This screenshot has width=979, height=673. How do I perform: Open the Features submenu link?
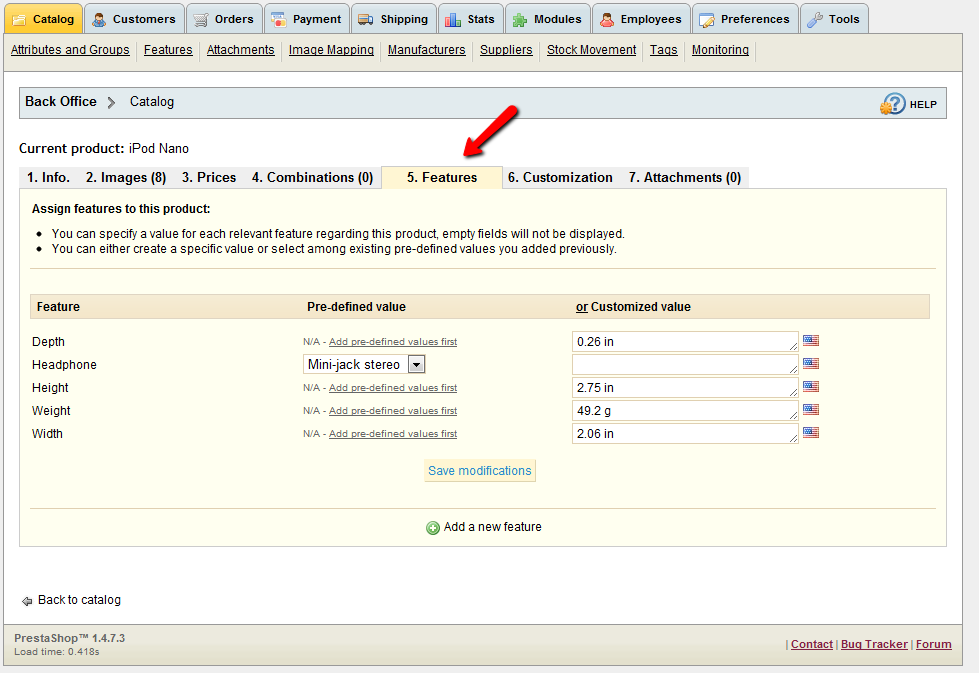tap(168, 50)
